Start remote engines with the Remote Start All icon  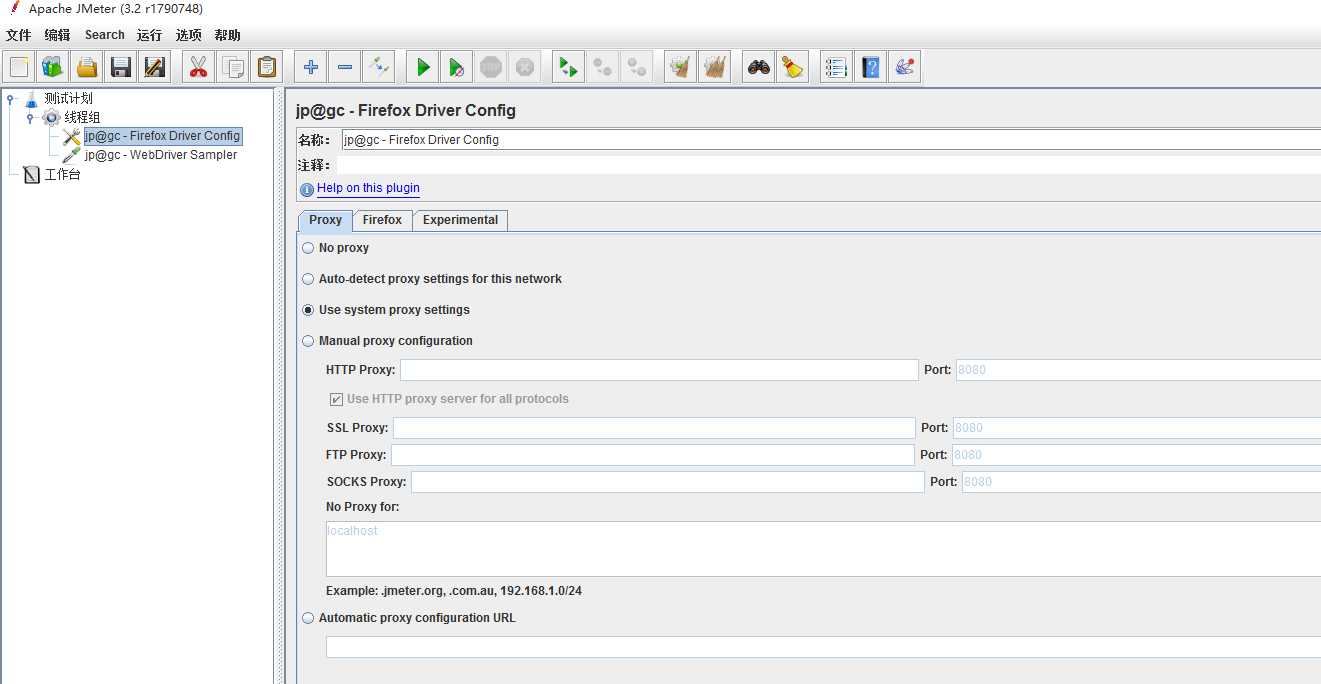pyautogui.click(x=568, y=67)
